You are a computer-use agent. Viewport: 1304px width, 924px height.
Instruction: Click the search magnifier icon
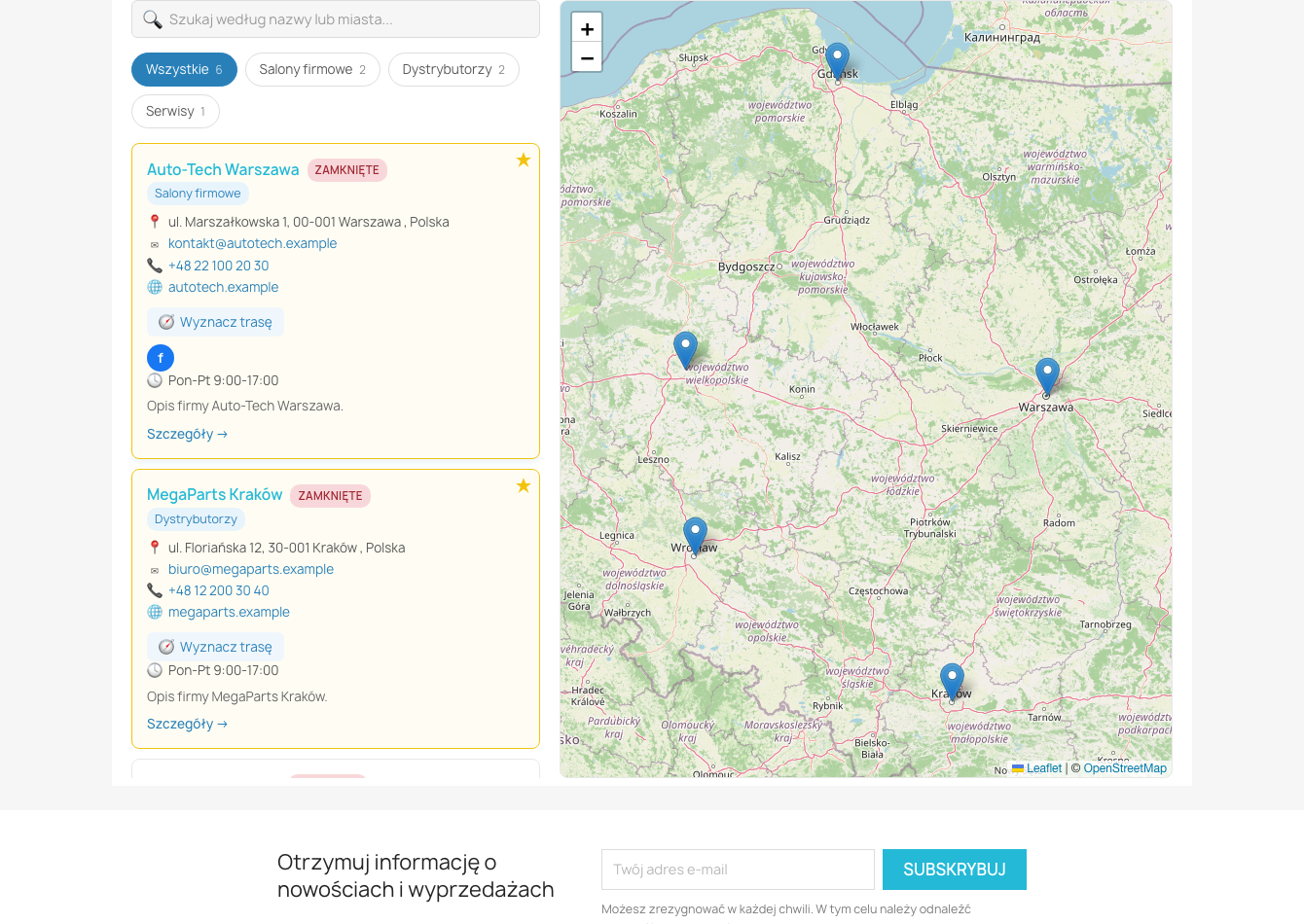pyautogui.click(x=152, y=19)
